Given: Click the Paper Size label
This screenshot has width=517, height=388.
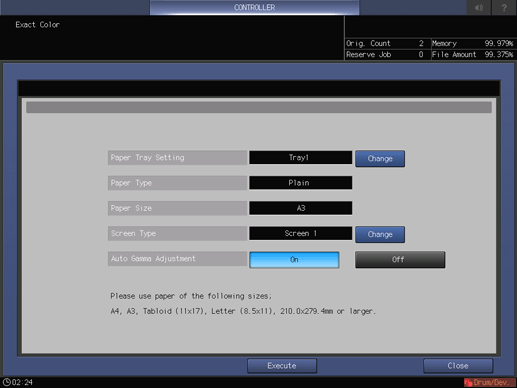Looking at the screenshot, I should [177, 208].
